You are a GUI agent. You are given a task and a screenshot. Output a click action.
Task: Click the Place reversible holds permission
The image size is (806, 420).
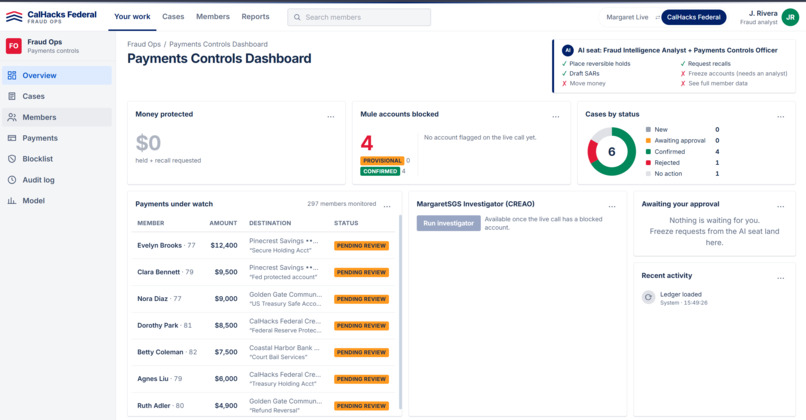click(596, 64)
